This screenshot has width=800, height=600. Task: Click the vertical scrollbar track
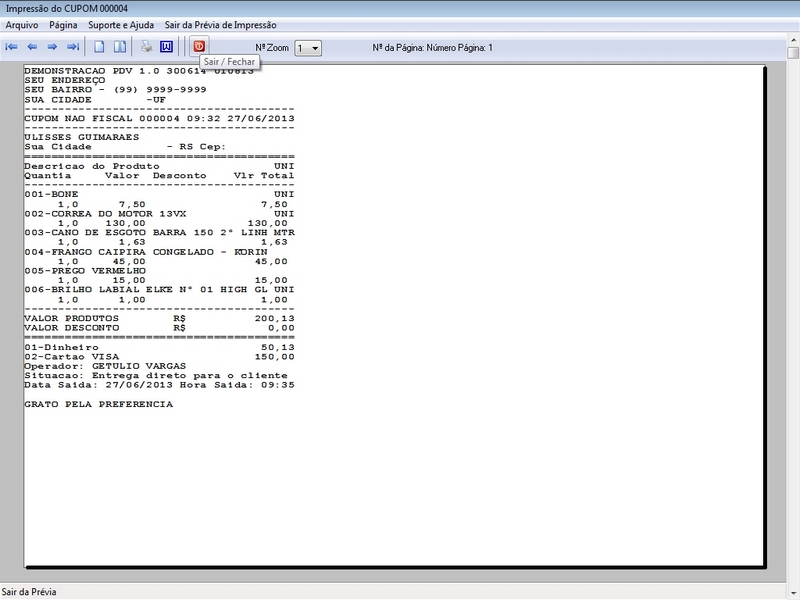793,300
